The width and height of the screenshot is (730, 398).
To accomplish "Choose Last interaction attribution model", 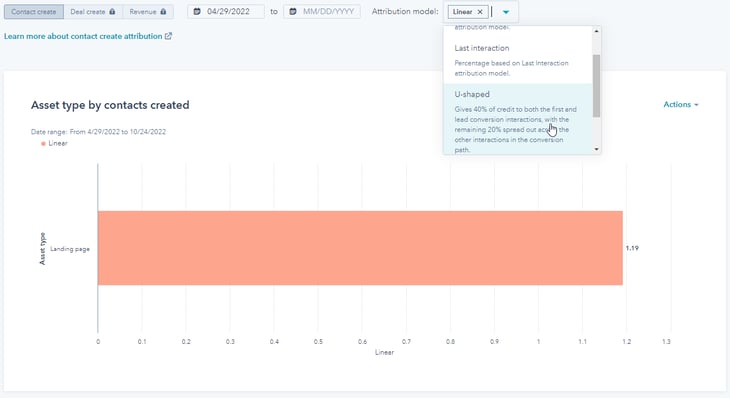I will [518, 60].
